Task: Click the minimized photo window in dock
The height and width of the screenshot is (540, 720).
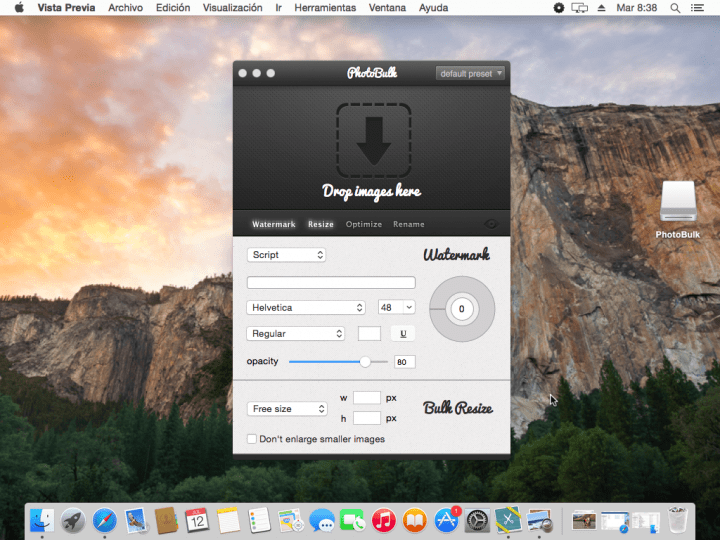Action: (584, 522)
